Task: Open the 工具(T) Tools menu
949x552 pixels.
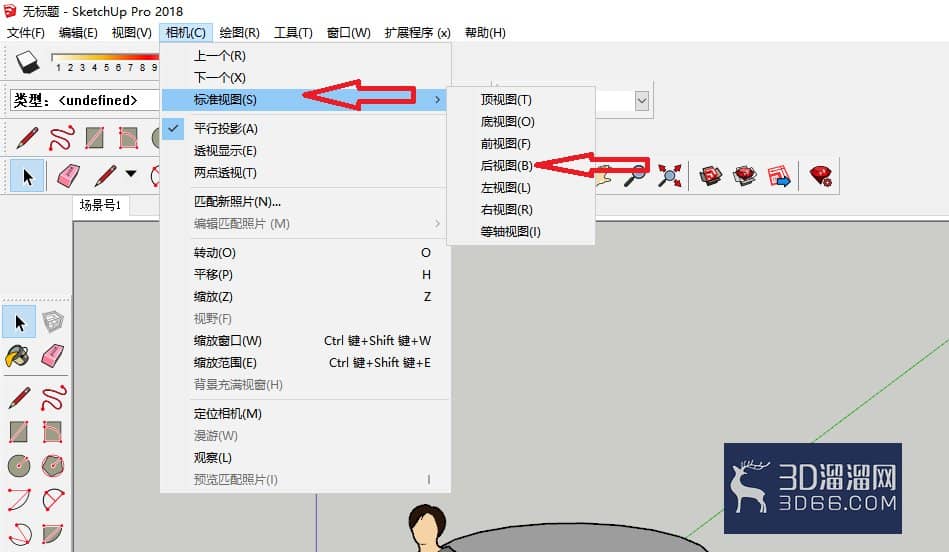Action: pyautogui.click(x=294, y=33)
